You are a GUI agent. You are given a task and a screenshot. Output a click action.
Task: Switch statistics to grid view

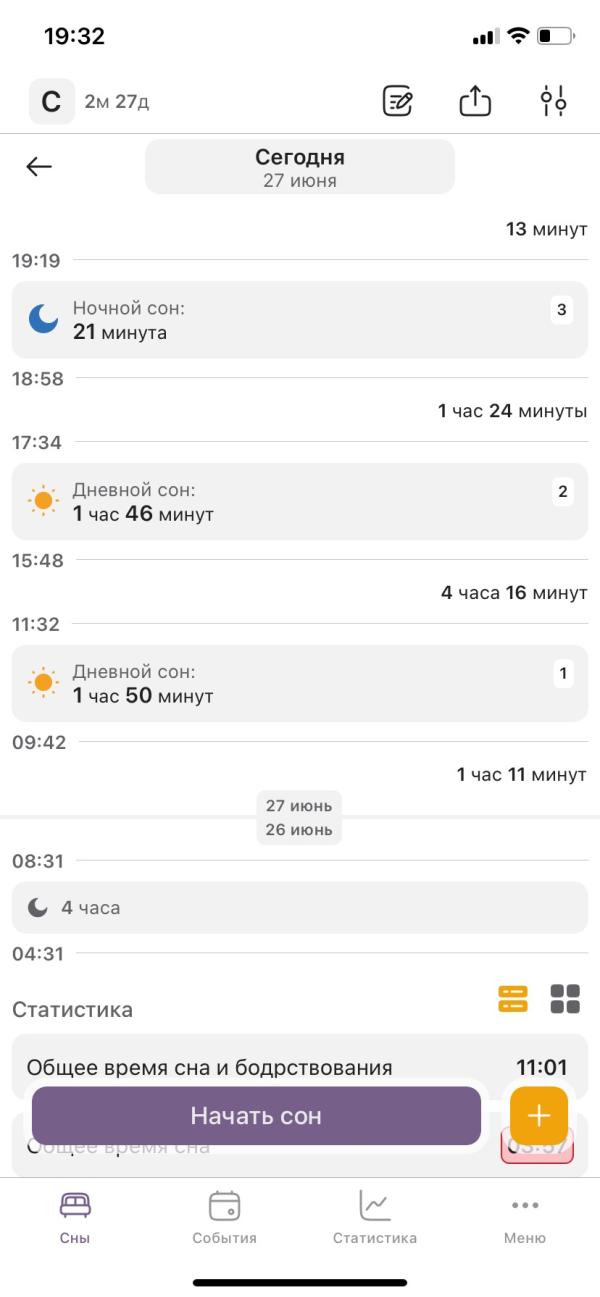click(565, 998)
